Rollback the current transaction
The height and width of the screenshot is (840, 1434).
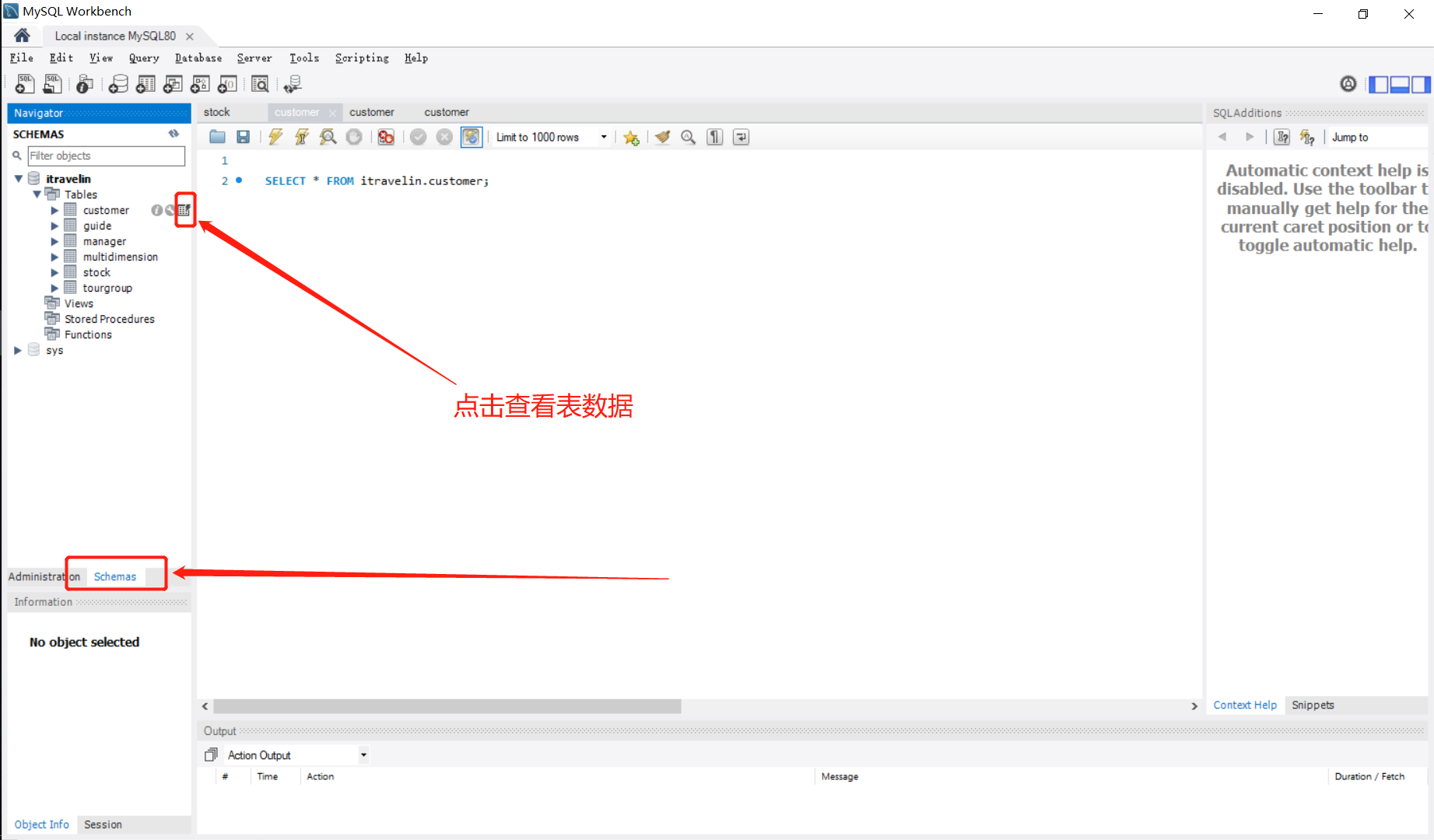click(x=444, y=137)
